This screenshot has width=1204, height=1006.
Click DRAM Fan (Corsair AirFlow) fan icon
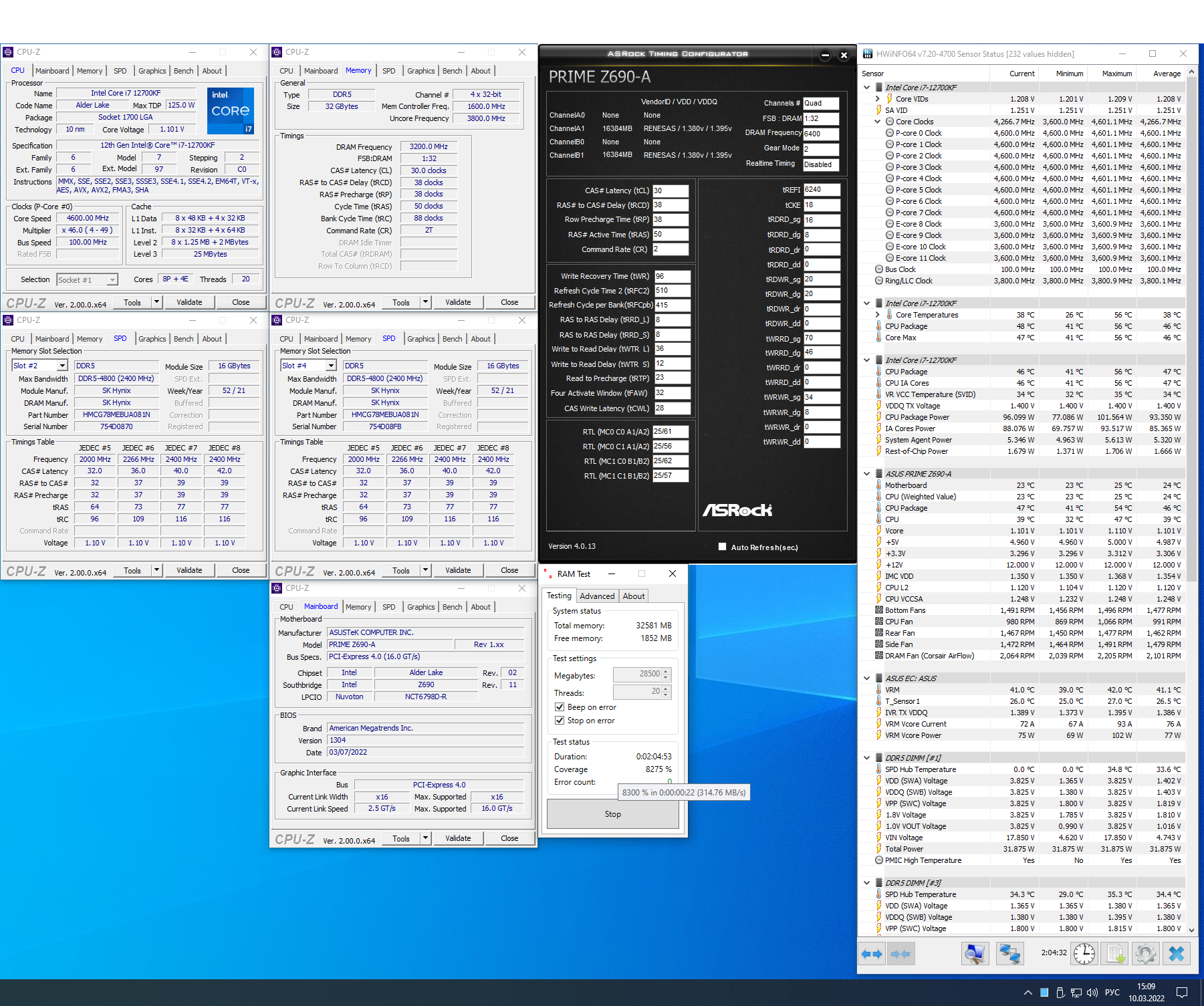coord(879,656)
